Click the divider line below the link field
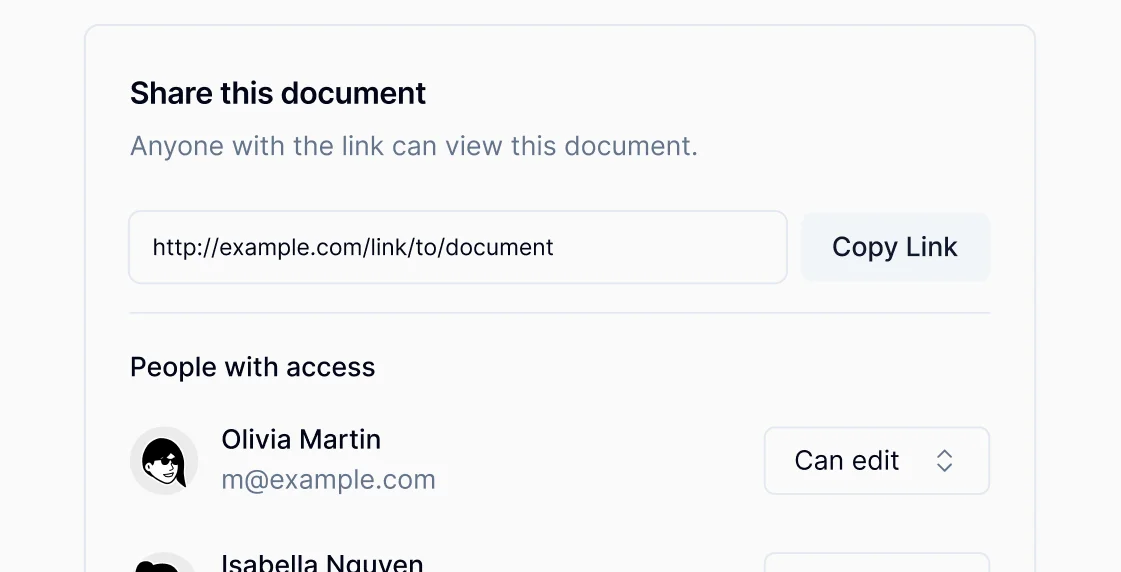Screen dimensions: 1121x572 pos(559,313)
